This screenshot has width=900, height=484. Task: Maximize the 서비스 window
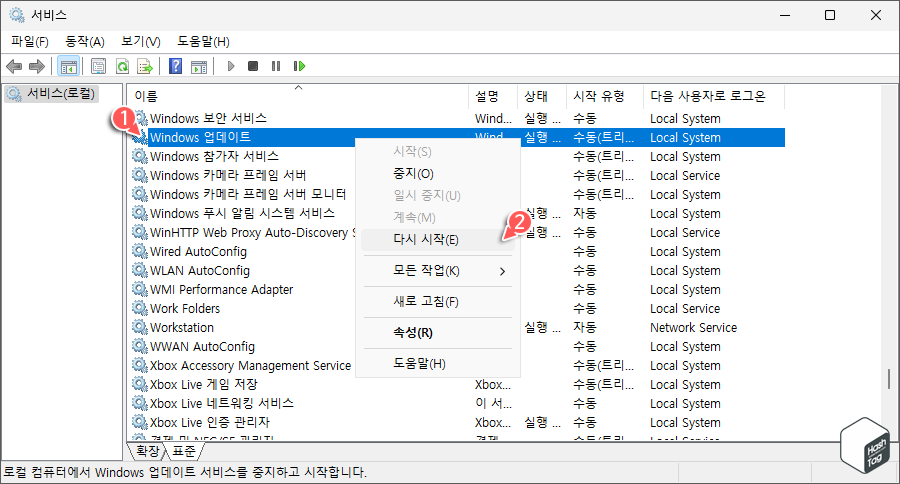[829, 15]
